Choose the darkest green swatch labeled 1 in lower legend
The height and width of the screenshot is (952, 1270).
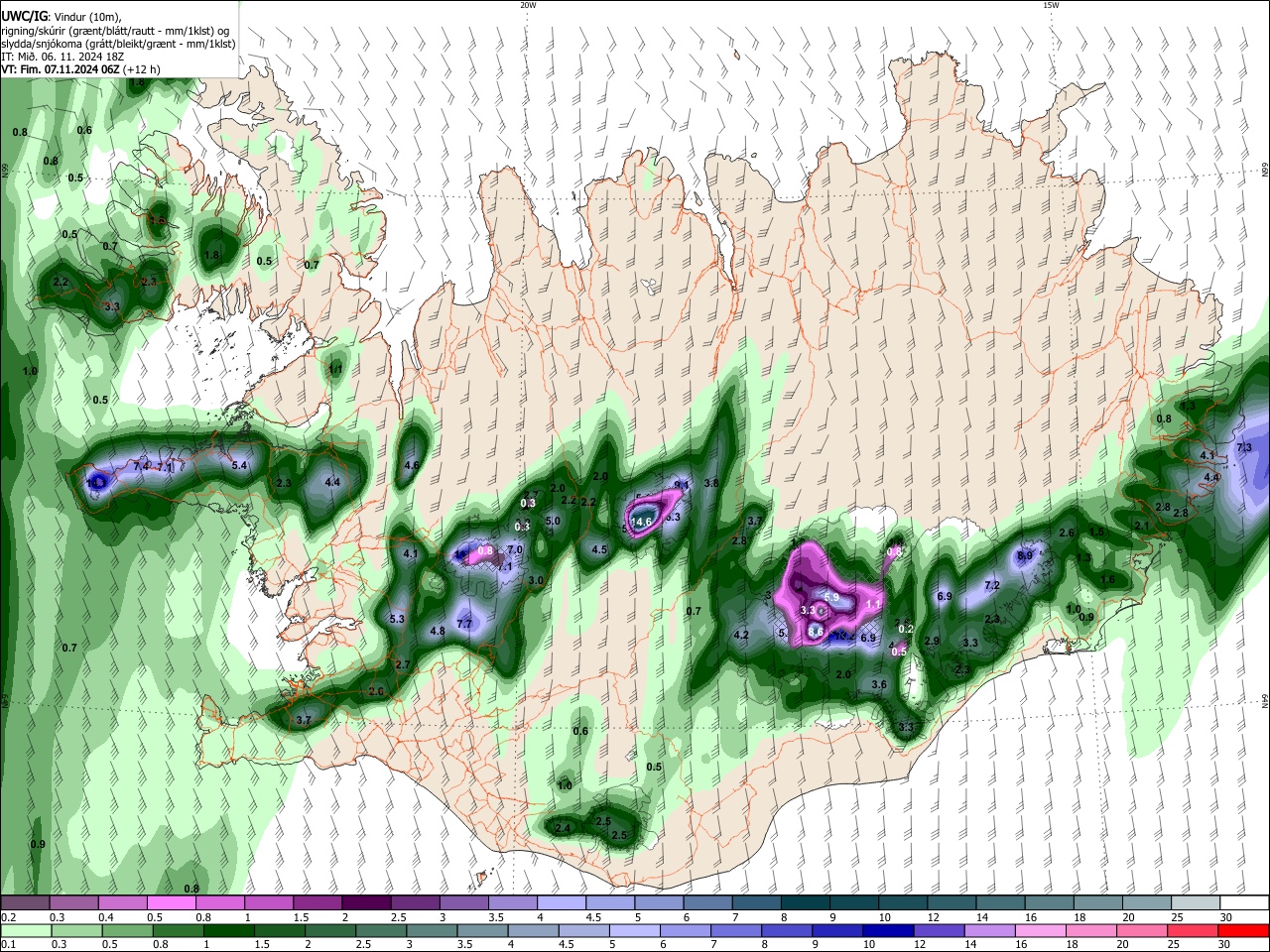(x=228, y=931)
